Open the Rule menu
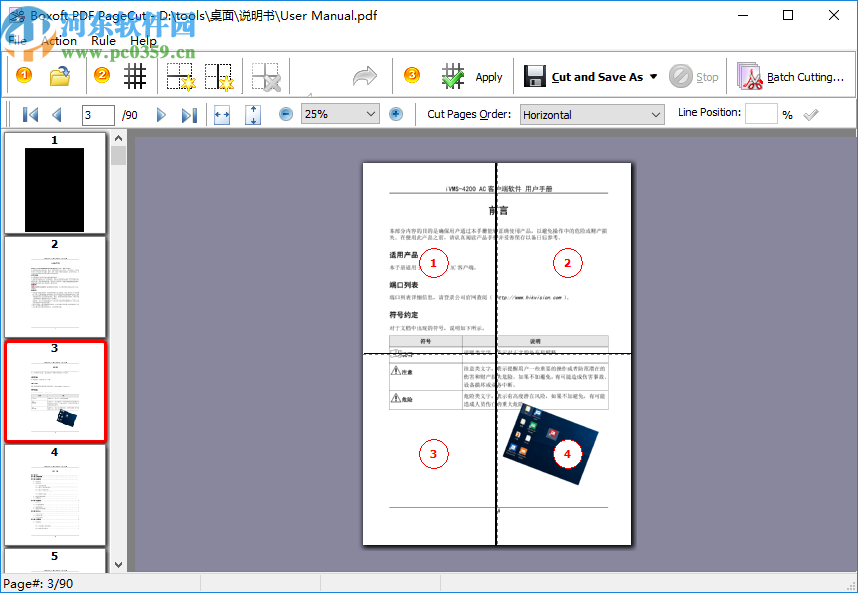This screenshot has width=858, height=593. tap(103, 40)
